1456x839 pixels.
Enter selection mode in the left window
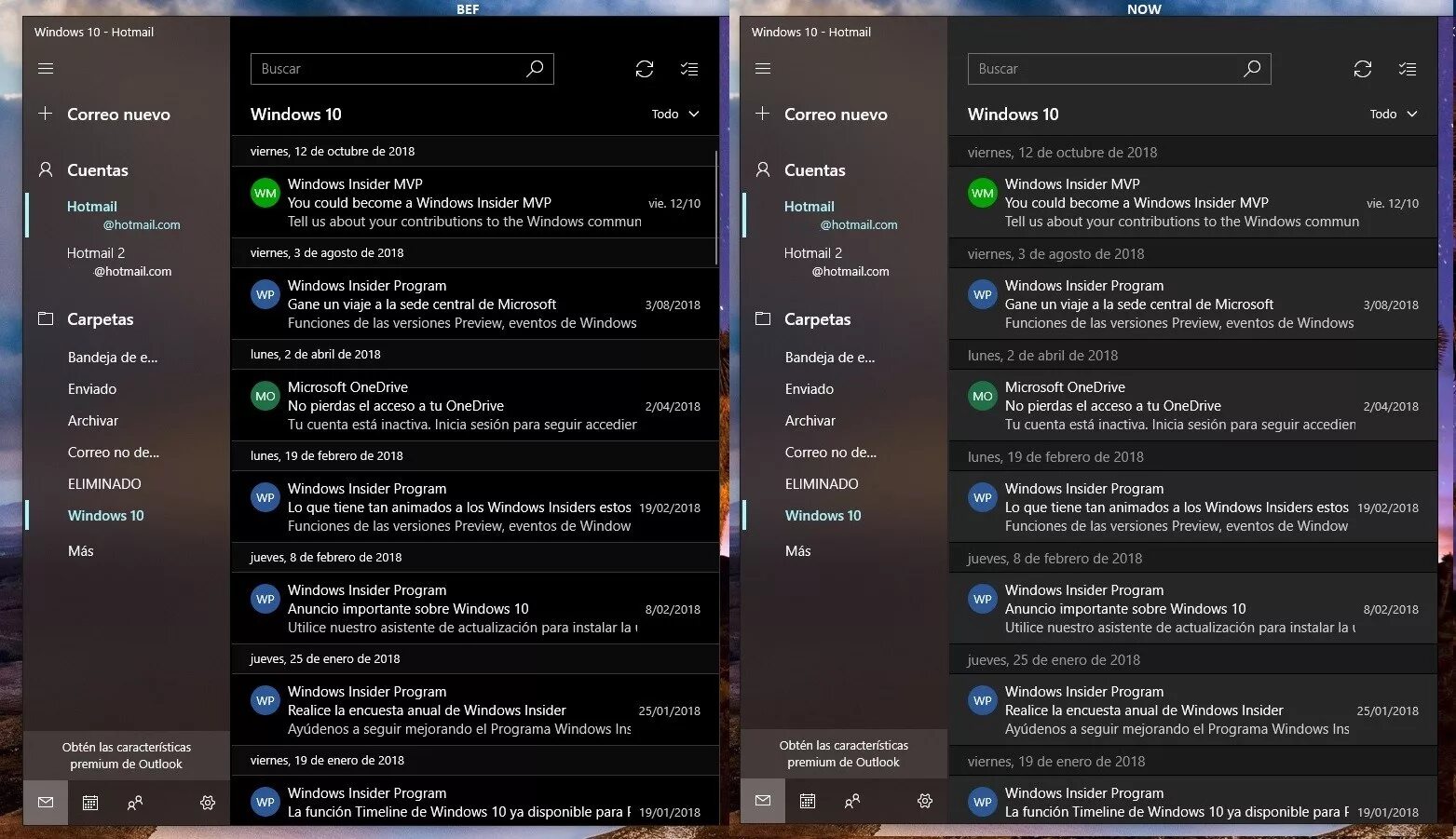689,69
